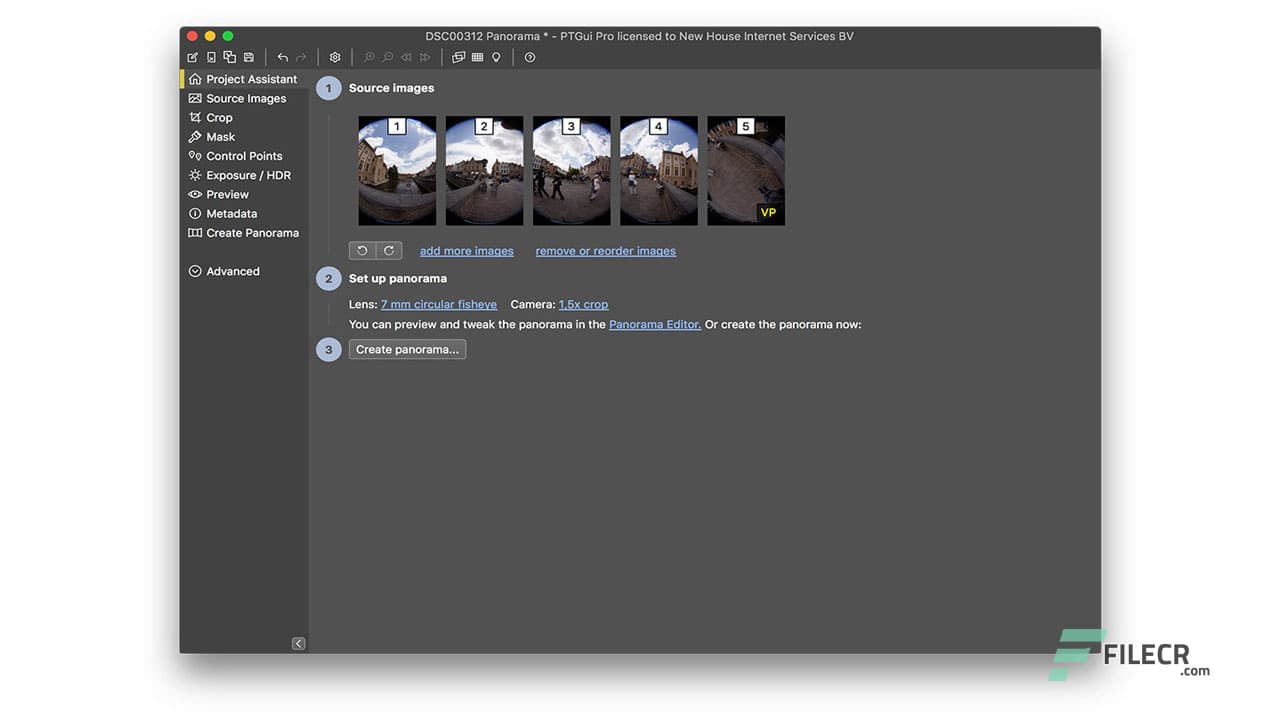Rotate the selected image counterclockwise

[x=363, y=250]
